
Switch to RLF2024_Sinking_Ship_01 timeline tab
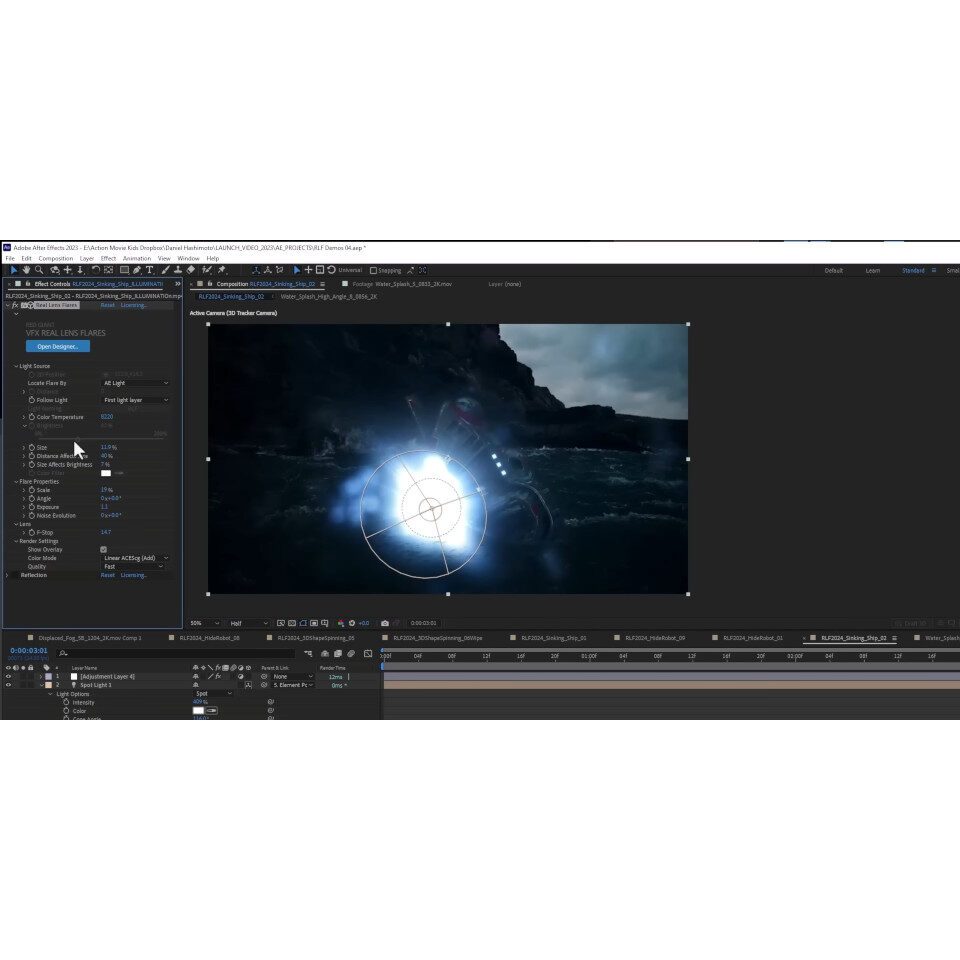(553, 637)
